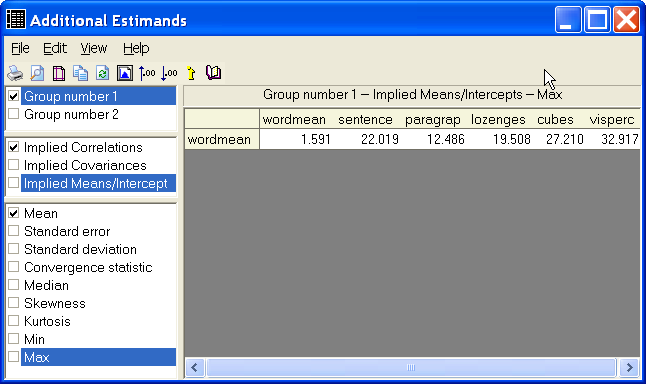Select the Convergence statistic label
Image resolution: width=646 pixels, height=384 pixels.
(88, 267)
